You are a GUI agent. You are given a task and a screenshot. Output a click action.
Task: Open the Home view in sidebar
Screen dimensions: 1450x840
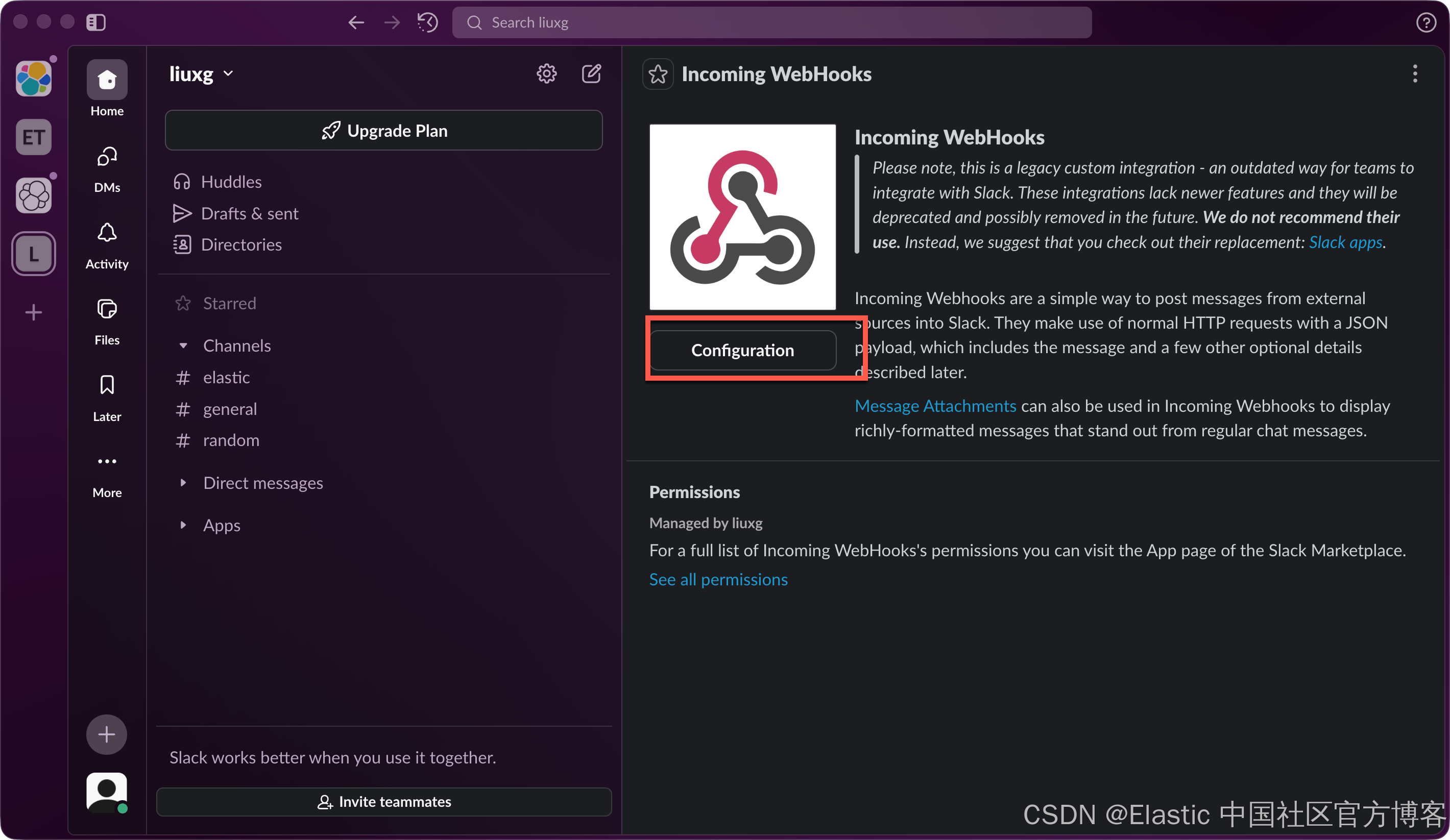pyautogui.click(x=106, y=80)
